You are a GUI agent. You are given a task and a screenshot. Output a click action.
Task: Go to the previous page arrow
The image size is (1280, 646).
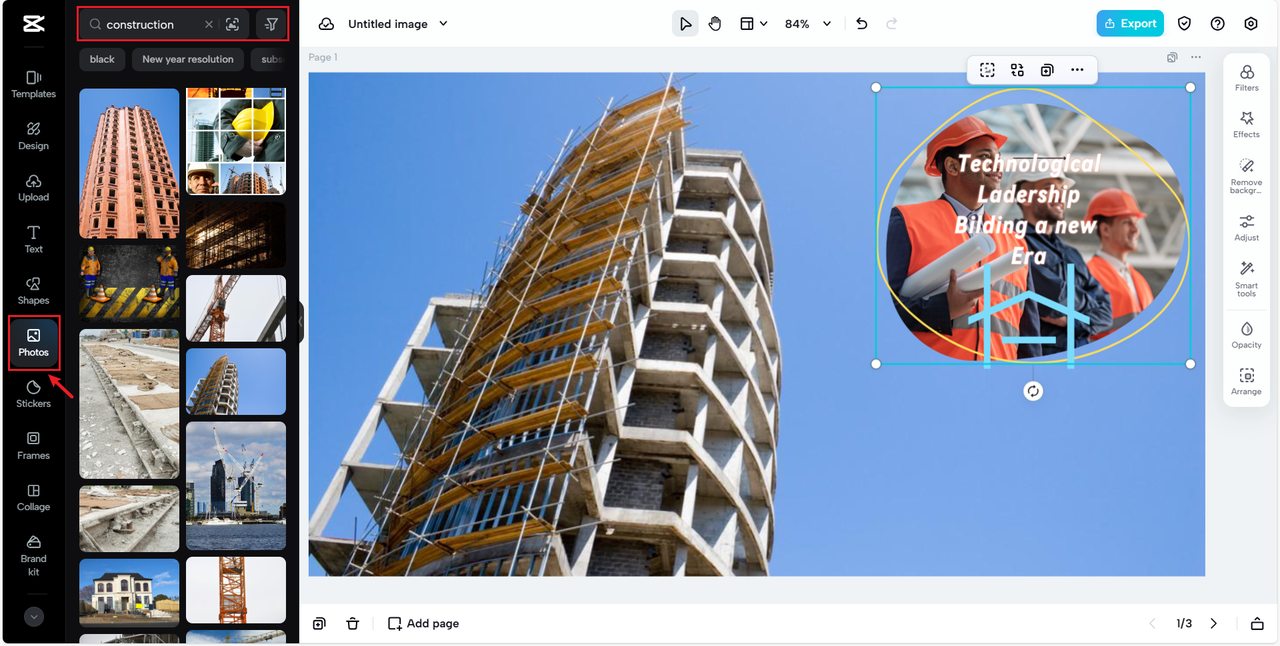pos(1152,623)
